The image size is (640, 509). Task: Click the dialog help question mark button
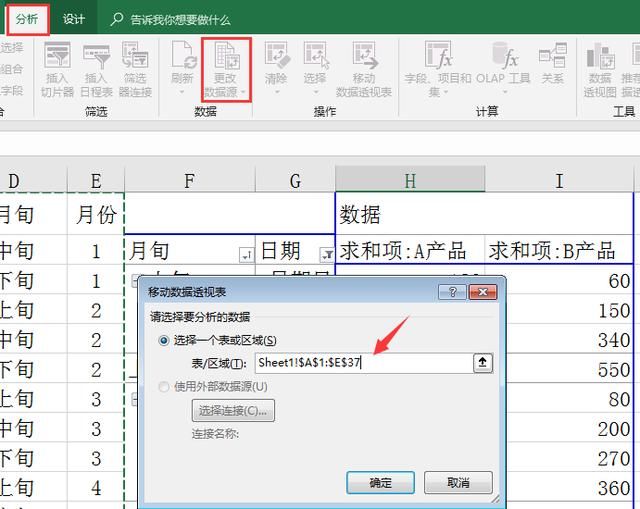(x=452, y=292)
